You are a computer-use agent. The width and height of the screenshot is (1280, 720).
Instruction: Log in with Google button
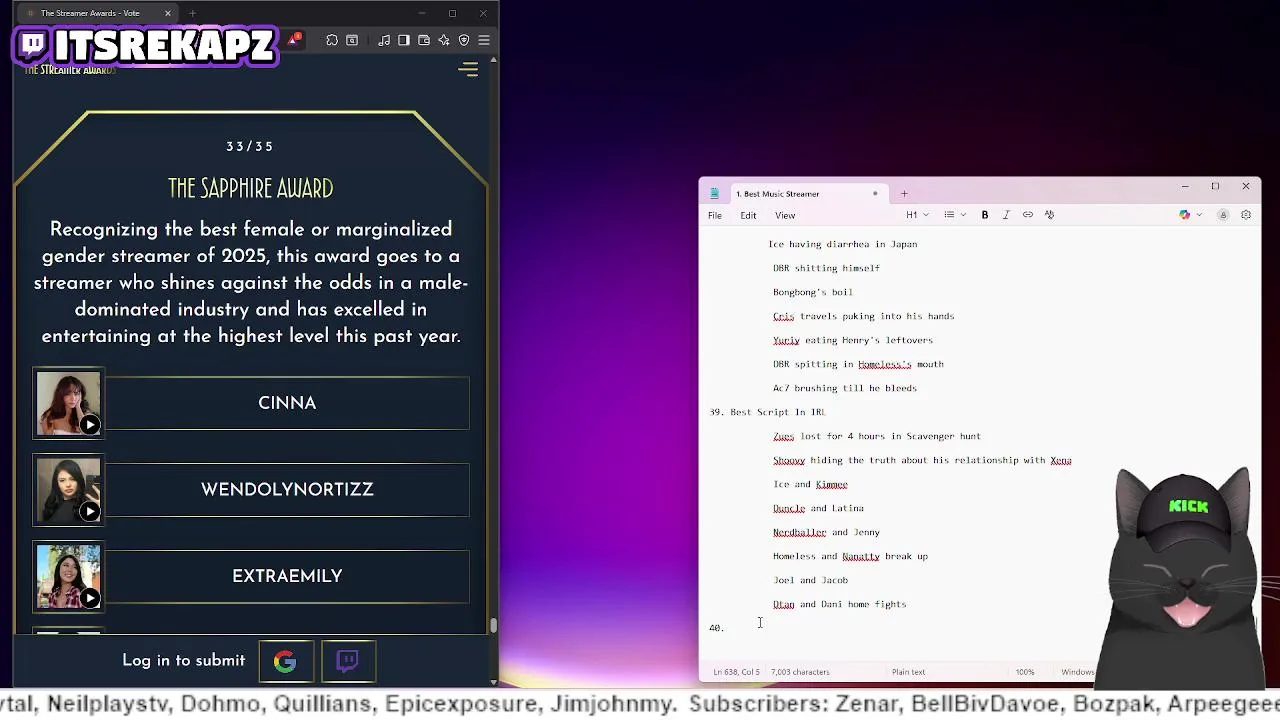(285, 661)
